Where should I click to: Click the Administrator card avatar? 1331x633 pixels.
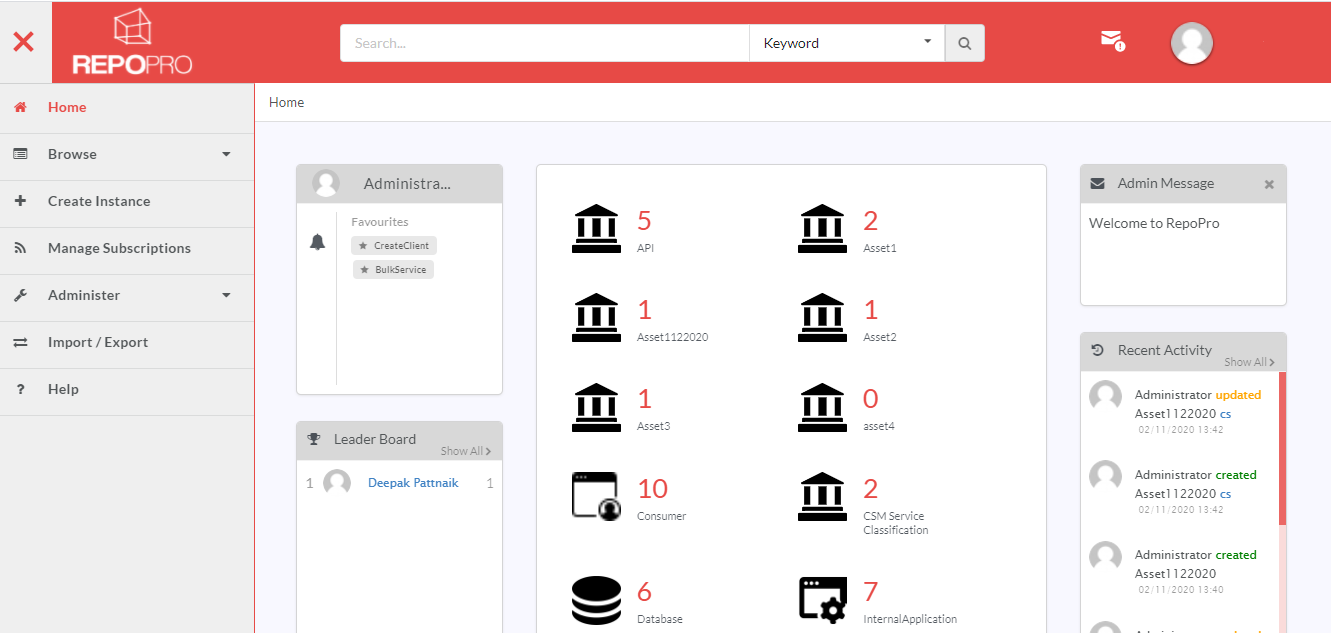tap(326, 183)
